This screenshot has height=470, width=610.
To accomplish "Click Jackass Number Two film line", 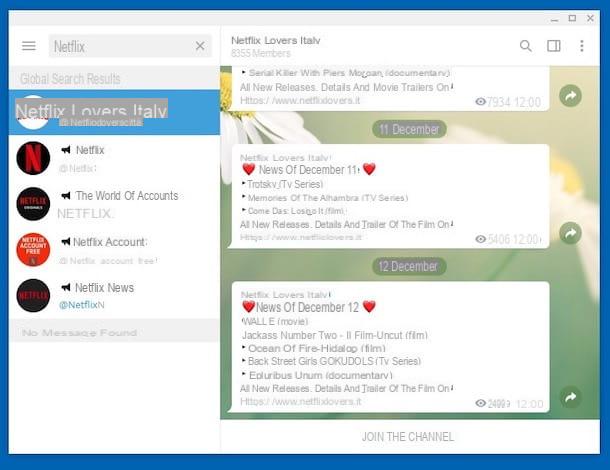I will coord(335,335).
